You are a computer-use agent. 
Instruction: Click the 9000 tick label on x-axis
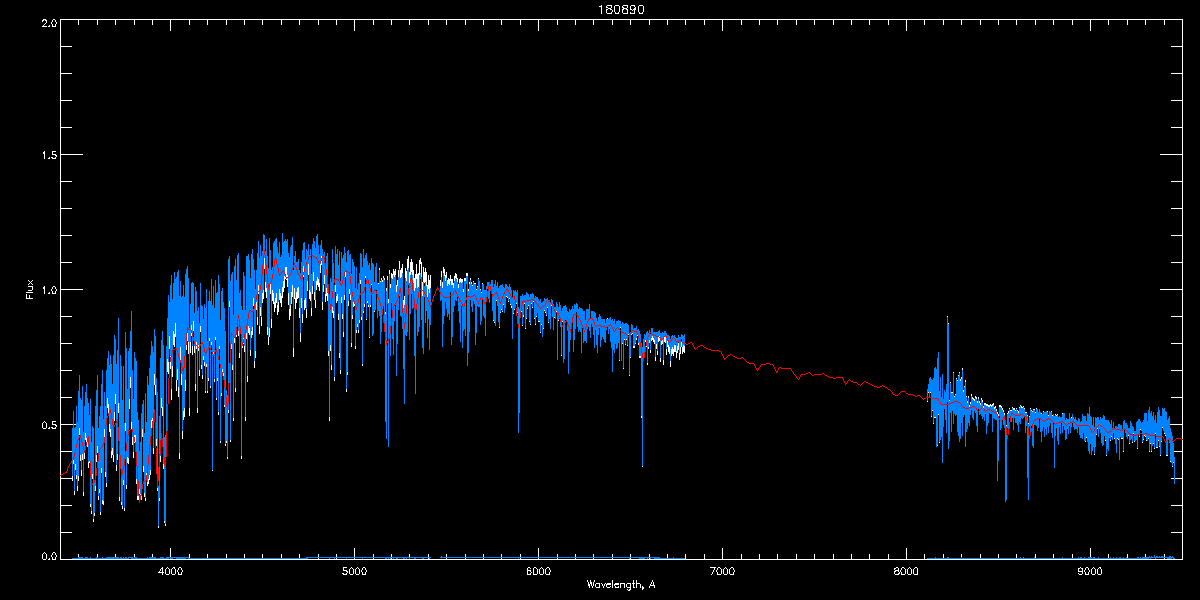point(1090,571)
